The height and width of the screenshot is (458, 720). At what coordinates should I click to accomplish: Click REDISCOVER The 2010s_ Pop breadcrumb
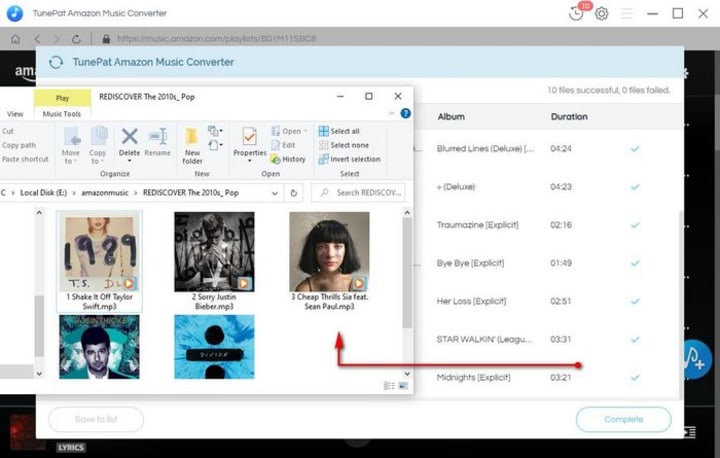tap(191, 193)
